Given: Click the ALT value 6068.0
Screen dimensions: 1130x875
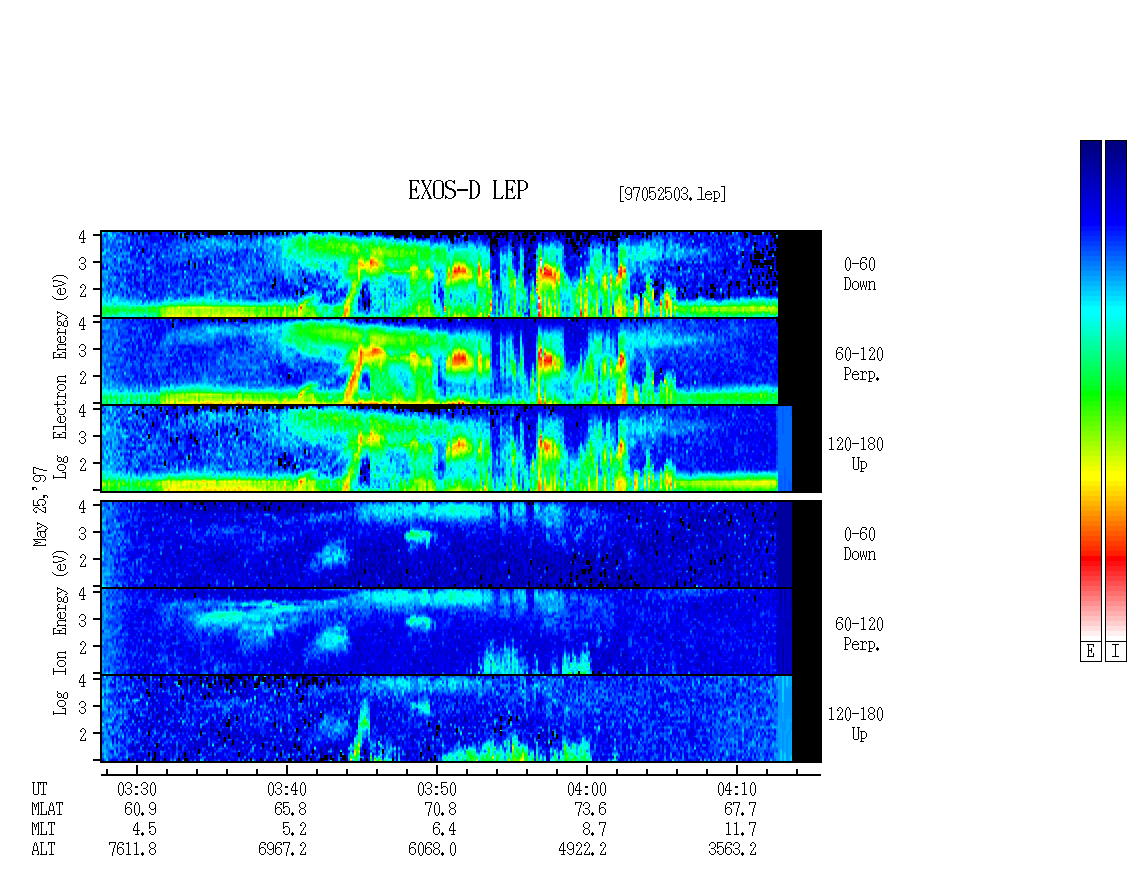Looking at the screenshot, I should click(432, 850).
